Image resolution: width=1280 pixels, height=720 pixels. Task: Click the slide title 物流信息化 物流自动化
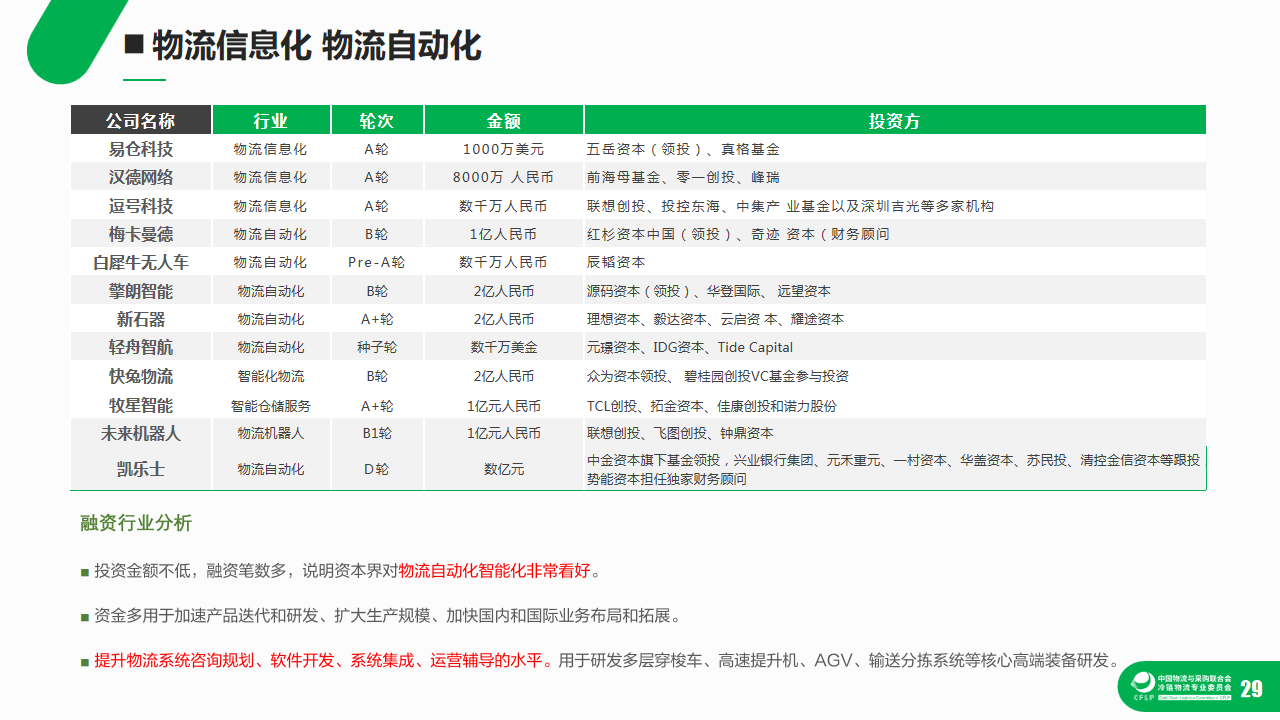[x=316, y=46]
